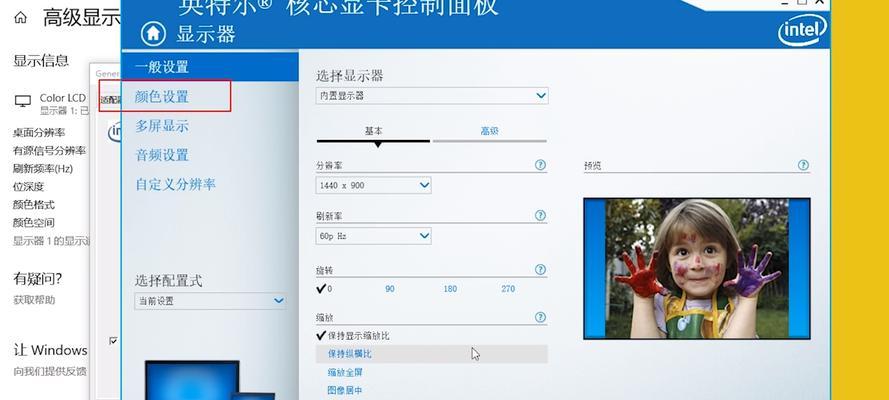Open 一般设置 in the sidebar
The image size is (889, 400).
click(210, 67)
